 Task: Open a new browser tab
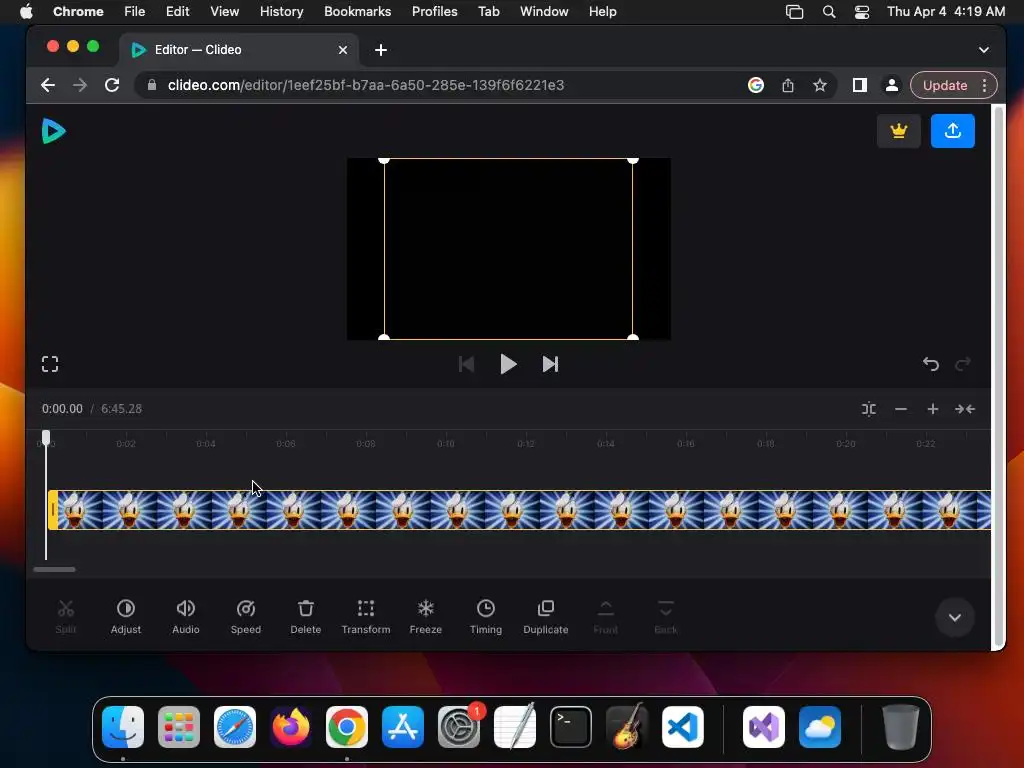click(381, 50)
